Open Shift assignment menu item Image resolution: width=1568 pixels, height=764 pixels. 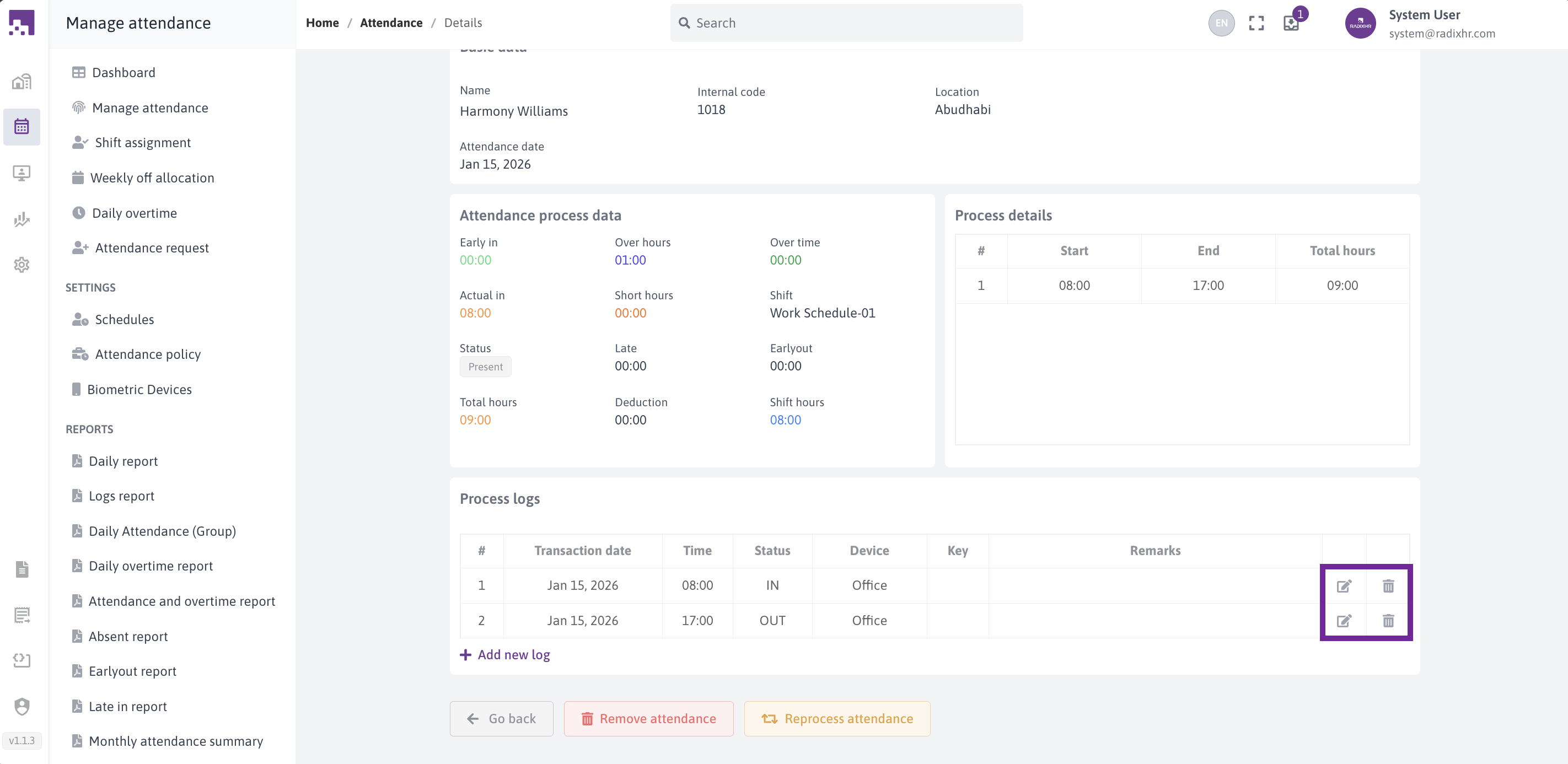[142, 142]
